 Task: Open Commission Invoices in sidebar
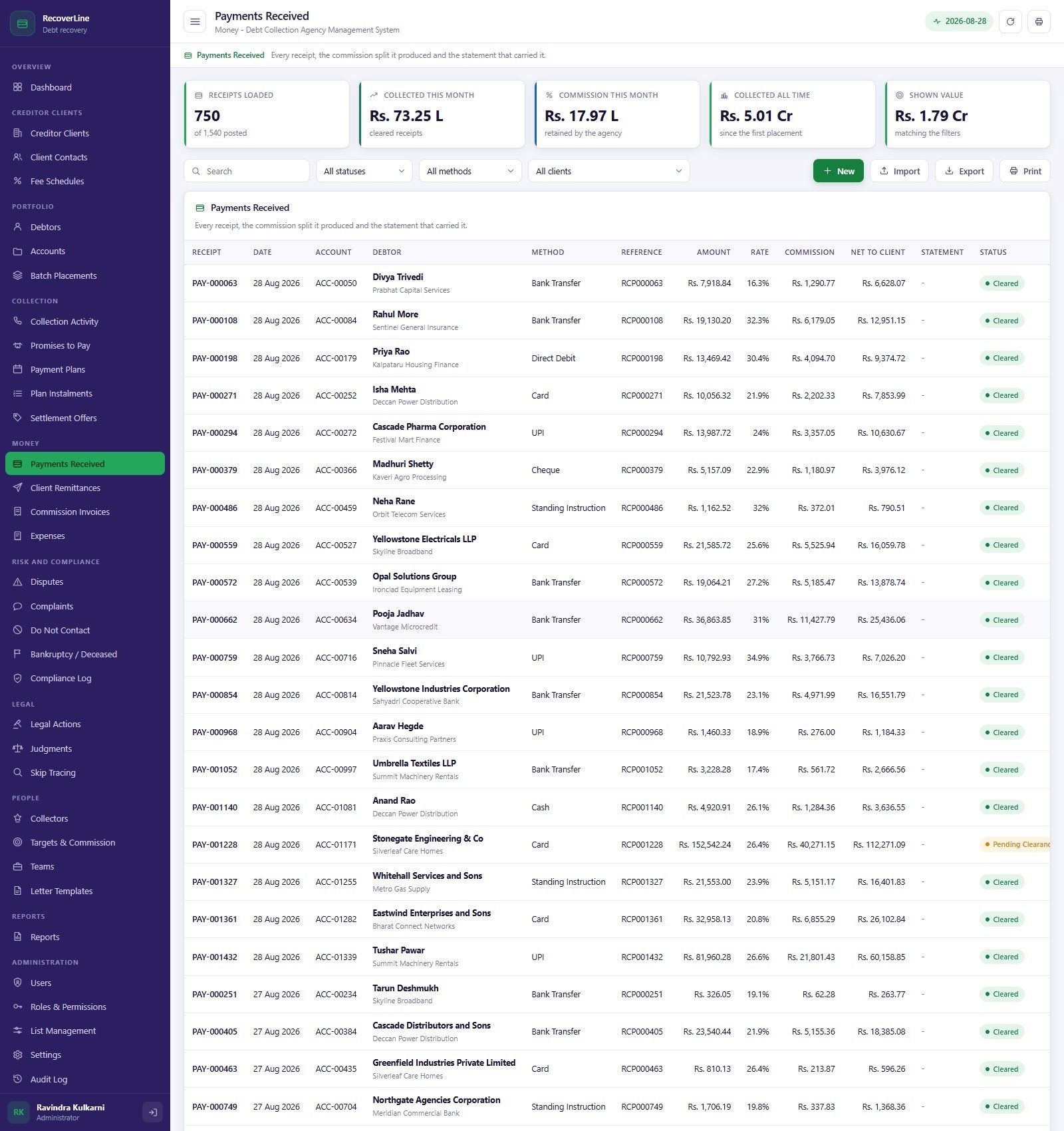click(x=85, y=512)
